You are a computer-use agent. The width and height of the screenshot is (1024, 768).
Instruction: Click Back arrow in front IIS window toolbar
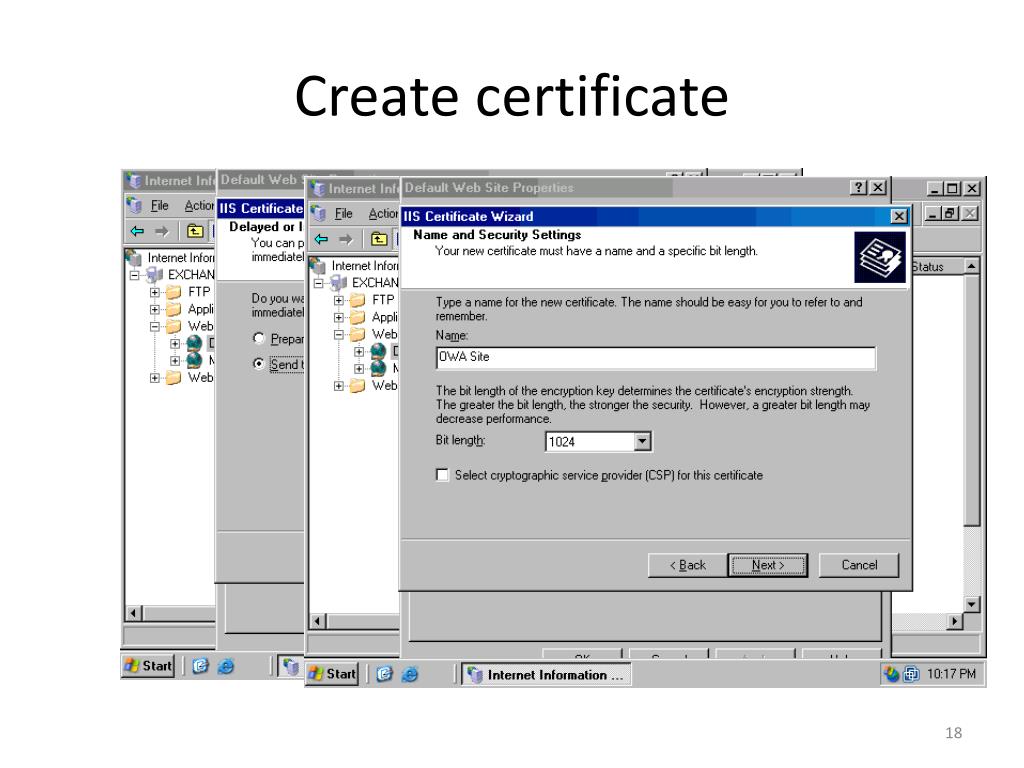point(321,239)
